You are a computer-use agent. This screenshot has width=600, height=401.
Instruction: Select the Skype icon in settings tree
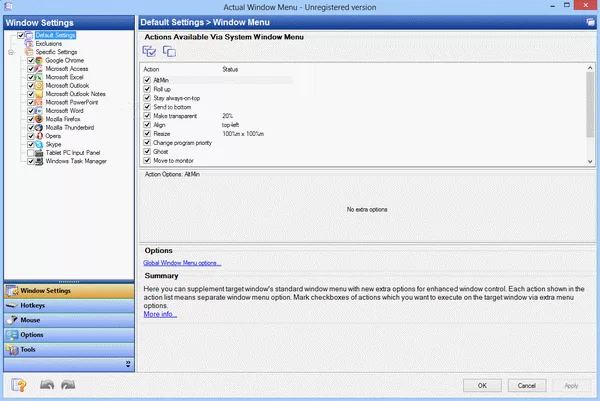coord(38,144)
